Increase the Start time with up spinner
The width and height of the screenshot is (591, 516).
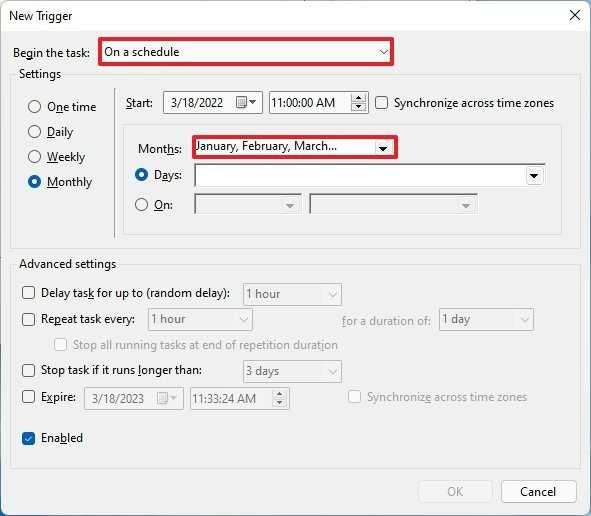coord(358,98)
